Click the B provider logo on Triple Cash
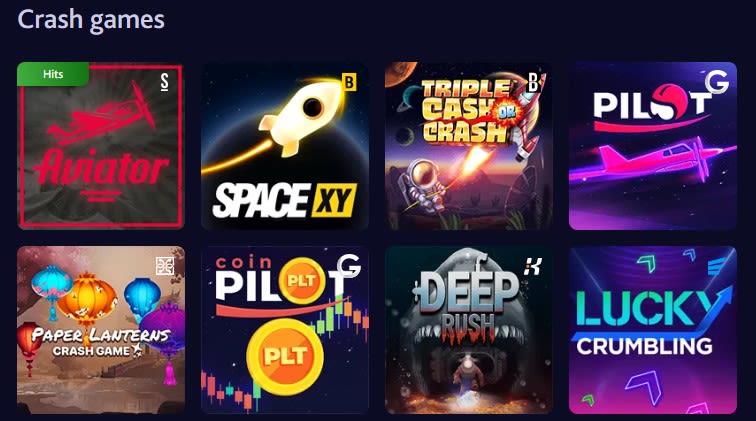 coord(533,82)
